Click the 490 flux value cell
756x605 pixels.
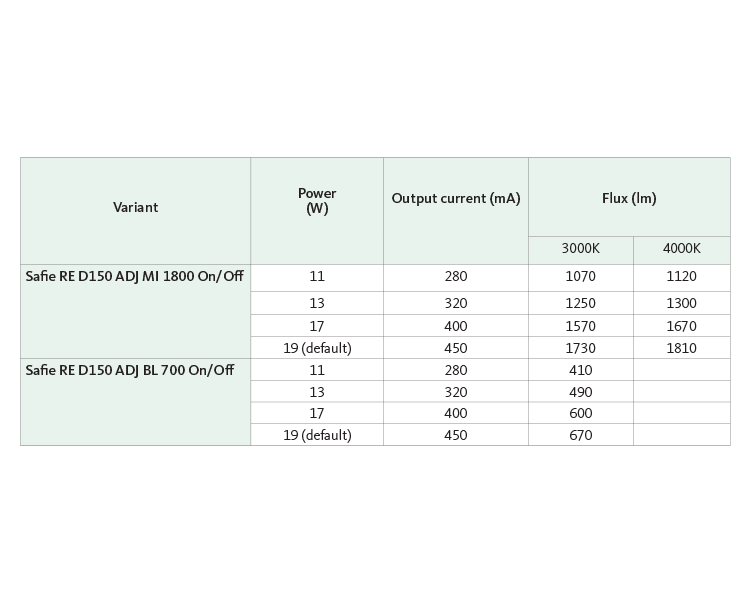580,392
